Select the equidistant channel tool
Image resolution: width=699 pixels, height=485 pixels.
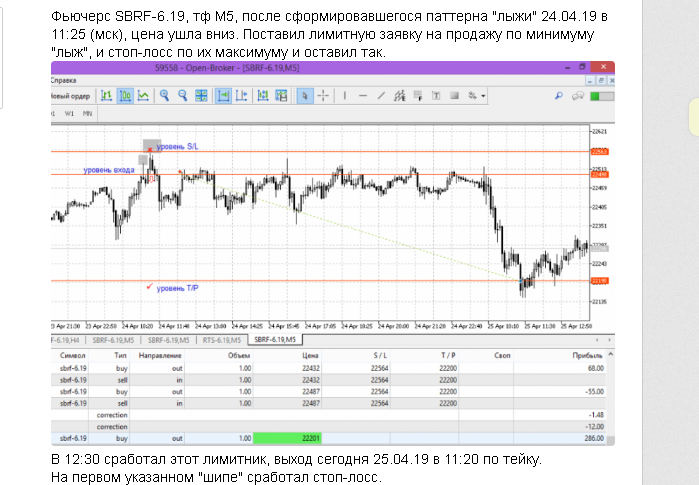[399, 96]
